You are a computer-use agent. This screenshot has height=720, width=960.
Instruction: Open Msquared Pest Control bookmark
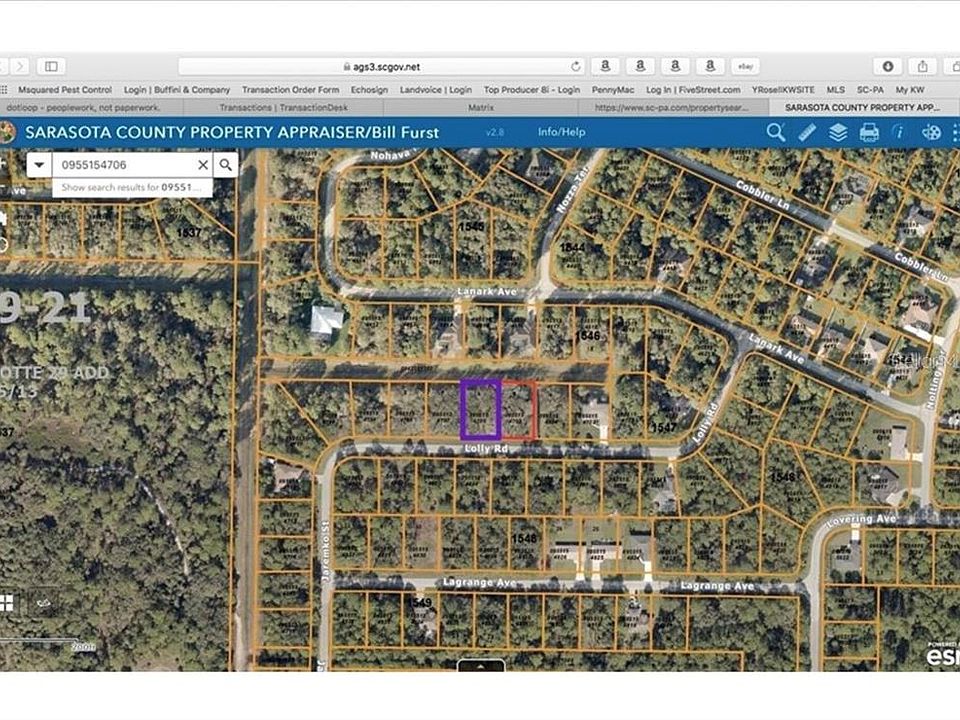click(65, 89)
